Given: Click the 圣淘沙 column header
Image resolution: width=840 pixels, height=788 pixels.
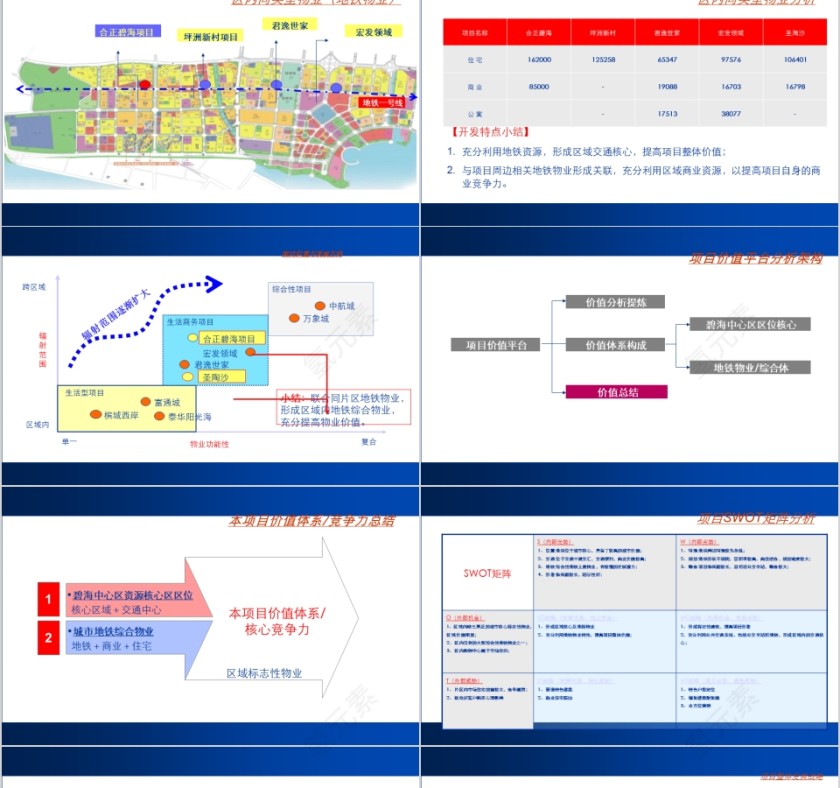Looking at the screenshot, I should tap(796, 32).
